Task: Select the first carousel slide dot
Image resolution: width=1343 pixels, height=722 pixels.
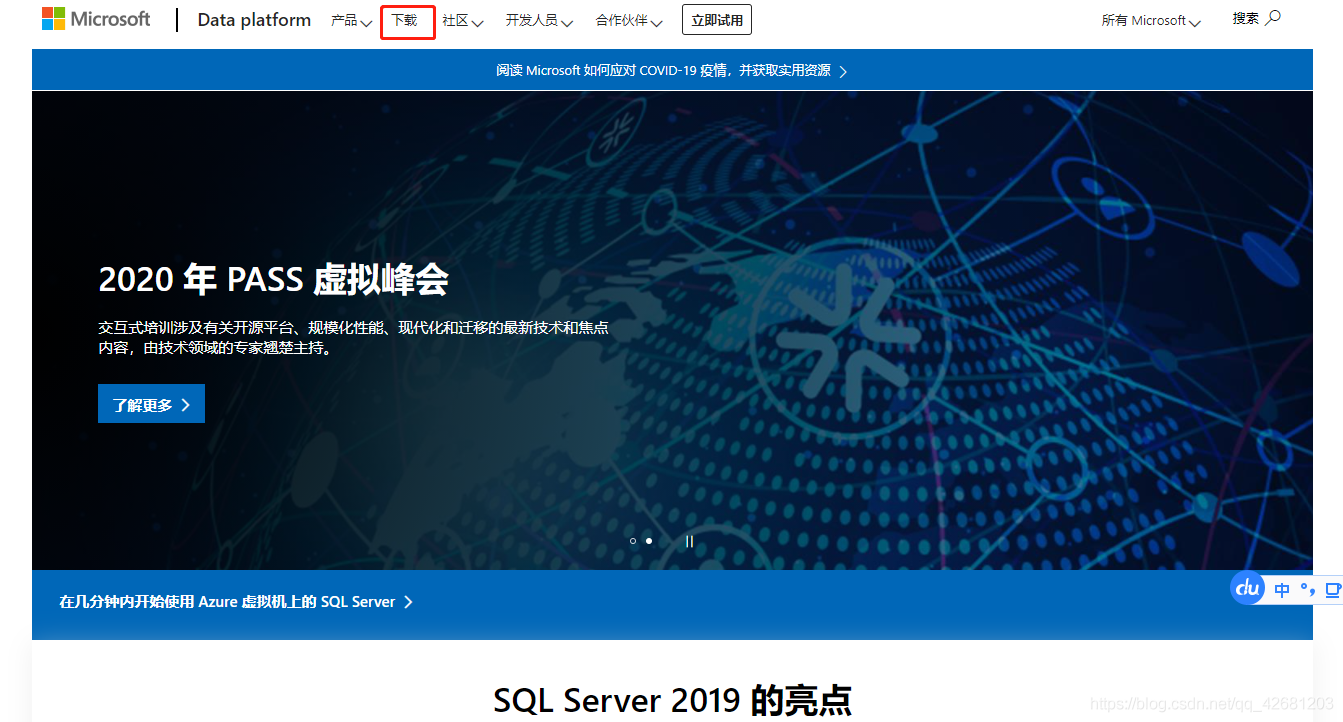Action: pyautogui.click(x=633, y=541)
